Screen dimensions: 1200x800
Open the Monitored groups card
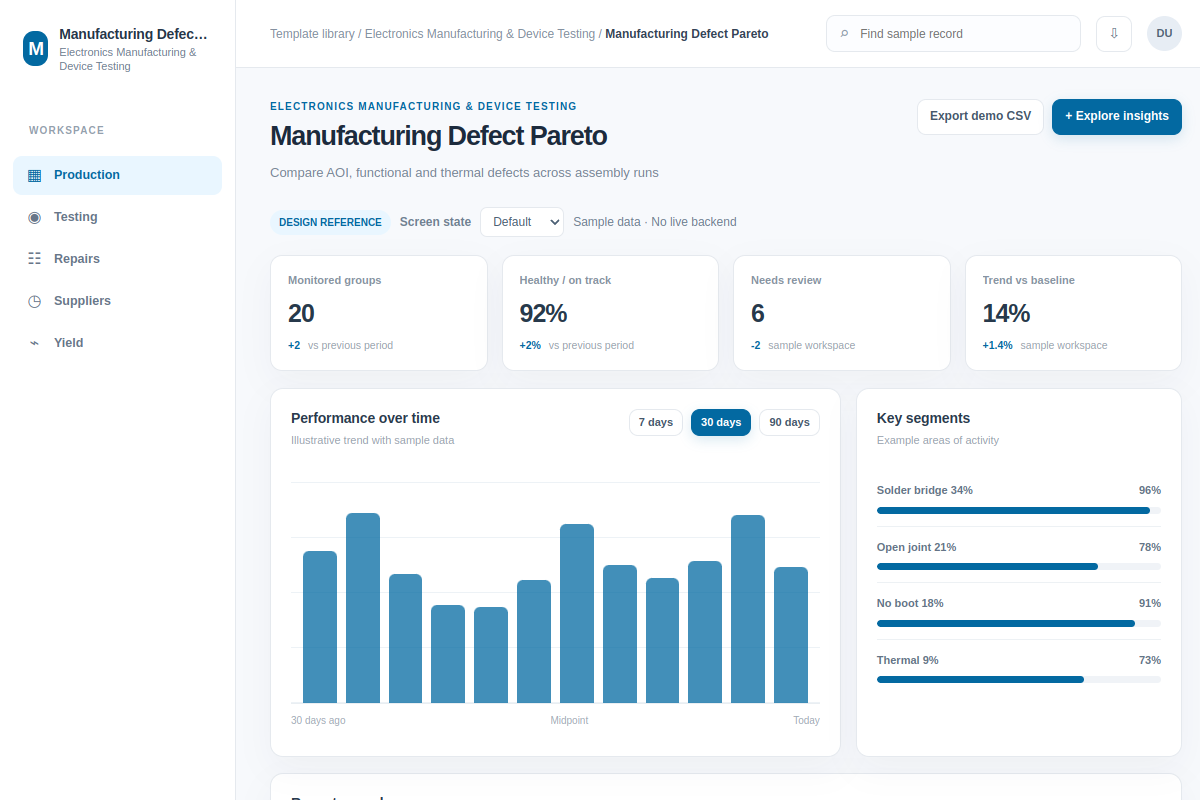tap(379, 313)
